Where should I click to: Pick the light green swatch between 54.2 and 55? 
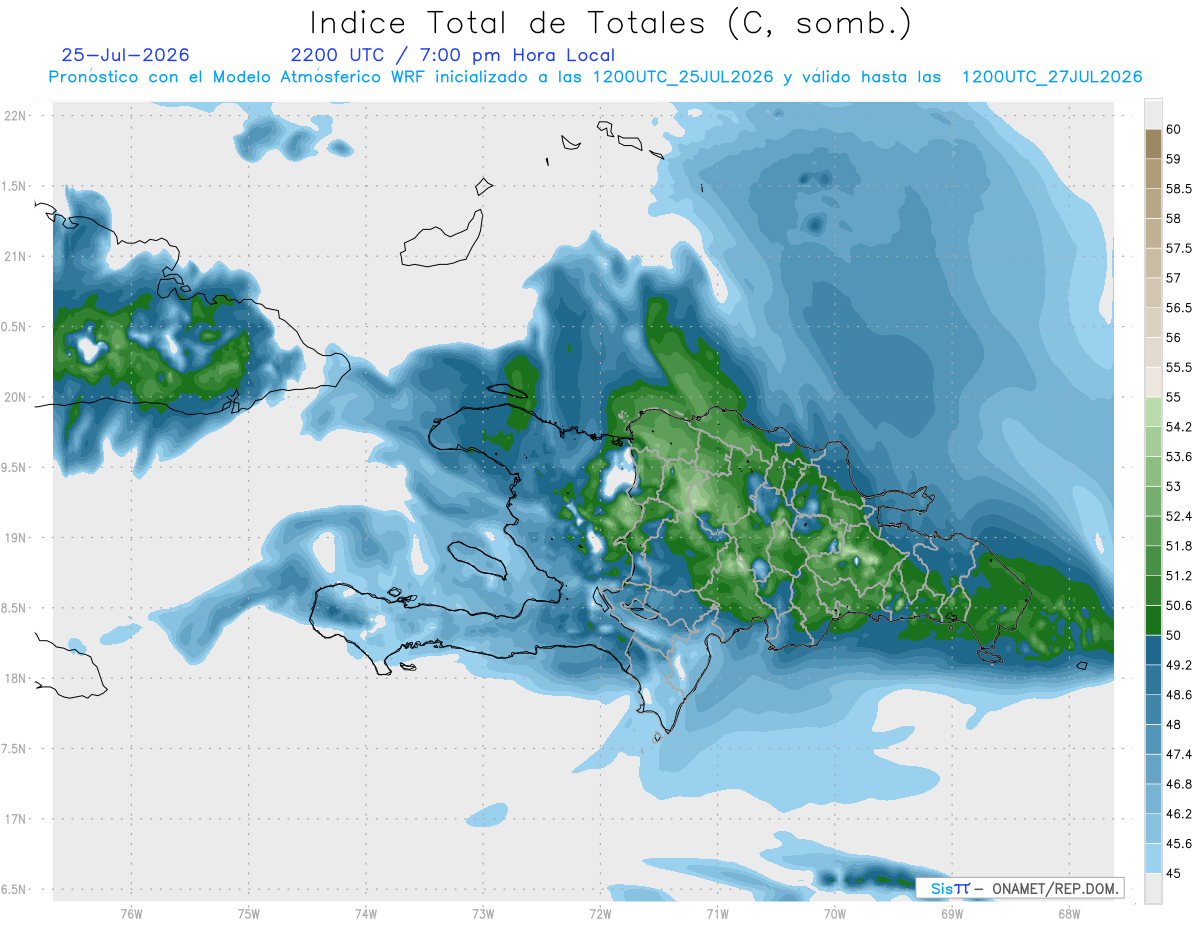(1153, 412)
